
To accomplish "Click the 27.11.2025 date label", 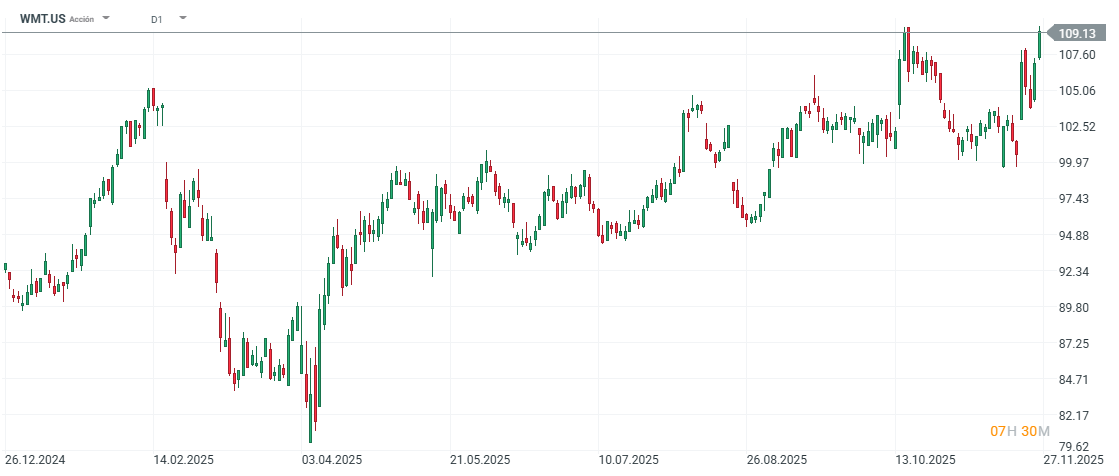I will pyautogui.click(x=1074, y=461).
